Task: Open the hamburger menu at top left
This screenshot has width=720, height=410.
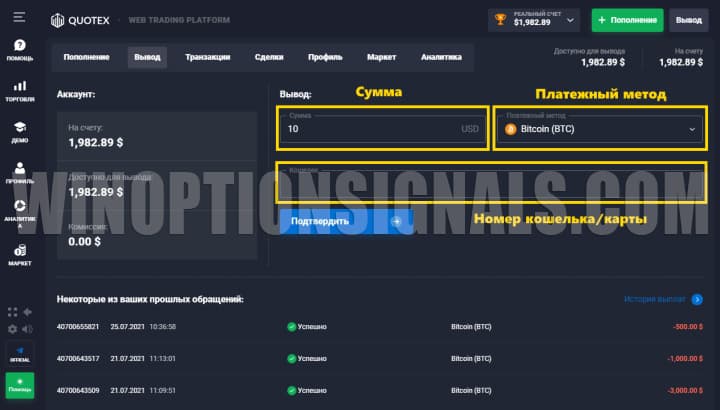Action: (x=20, y=18)
